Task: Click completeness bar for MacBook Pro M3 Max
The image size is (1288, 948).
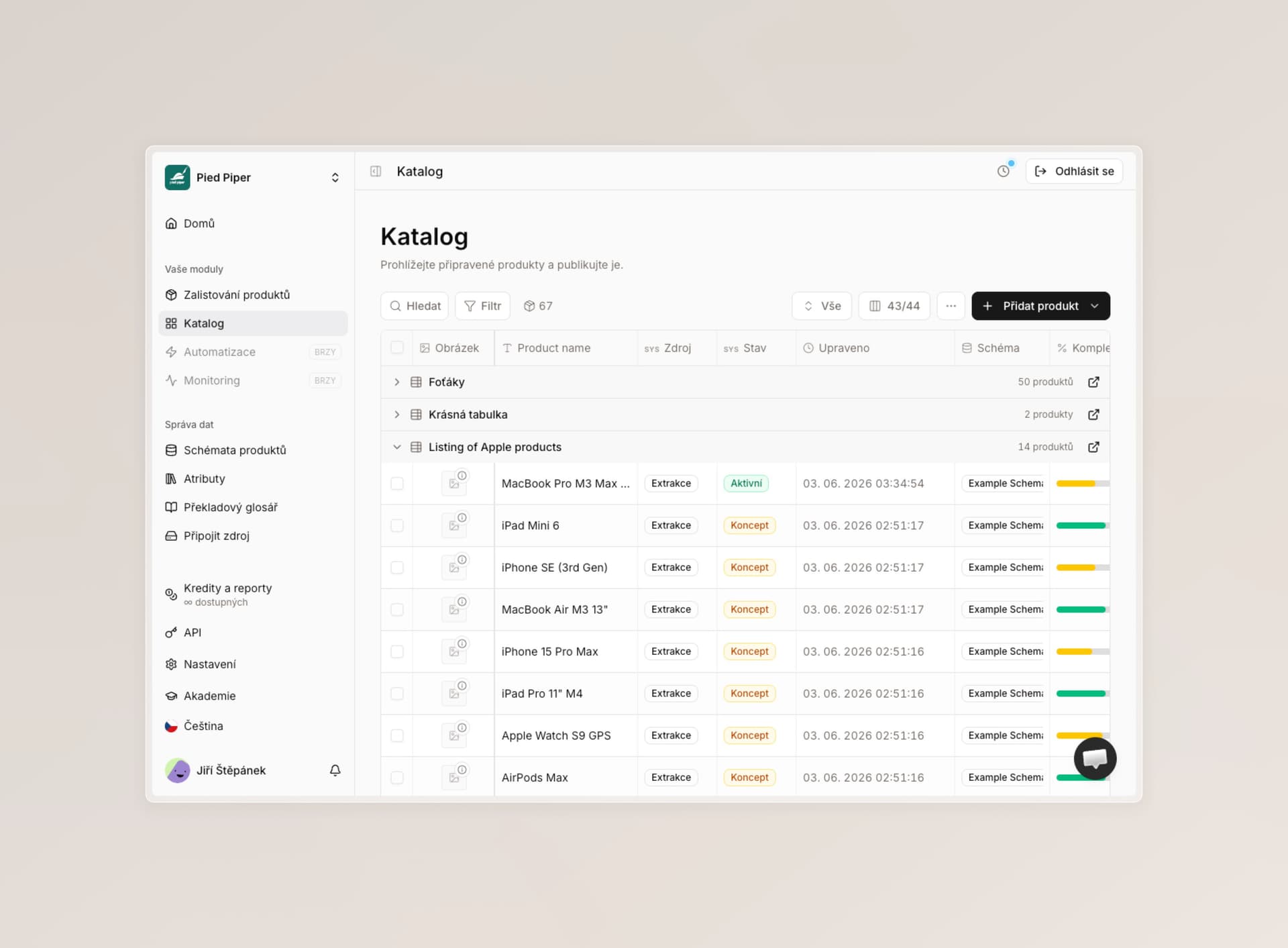Action: tap(1083, 483)
